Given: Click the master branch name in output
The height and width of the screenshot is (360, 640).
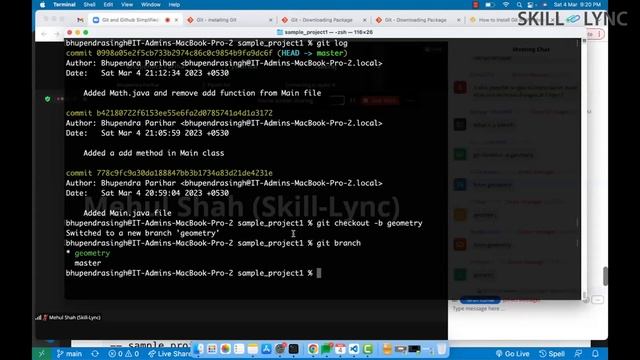Looking at the screenshot, I should [88, 263].
